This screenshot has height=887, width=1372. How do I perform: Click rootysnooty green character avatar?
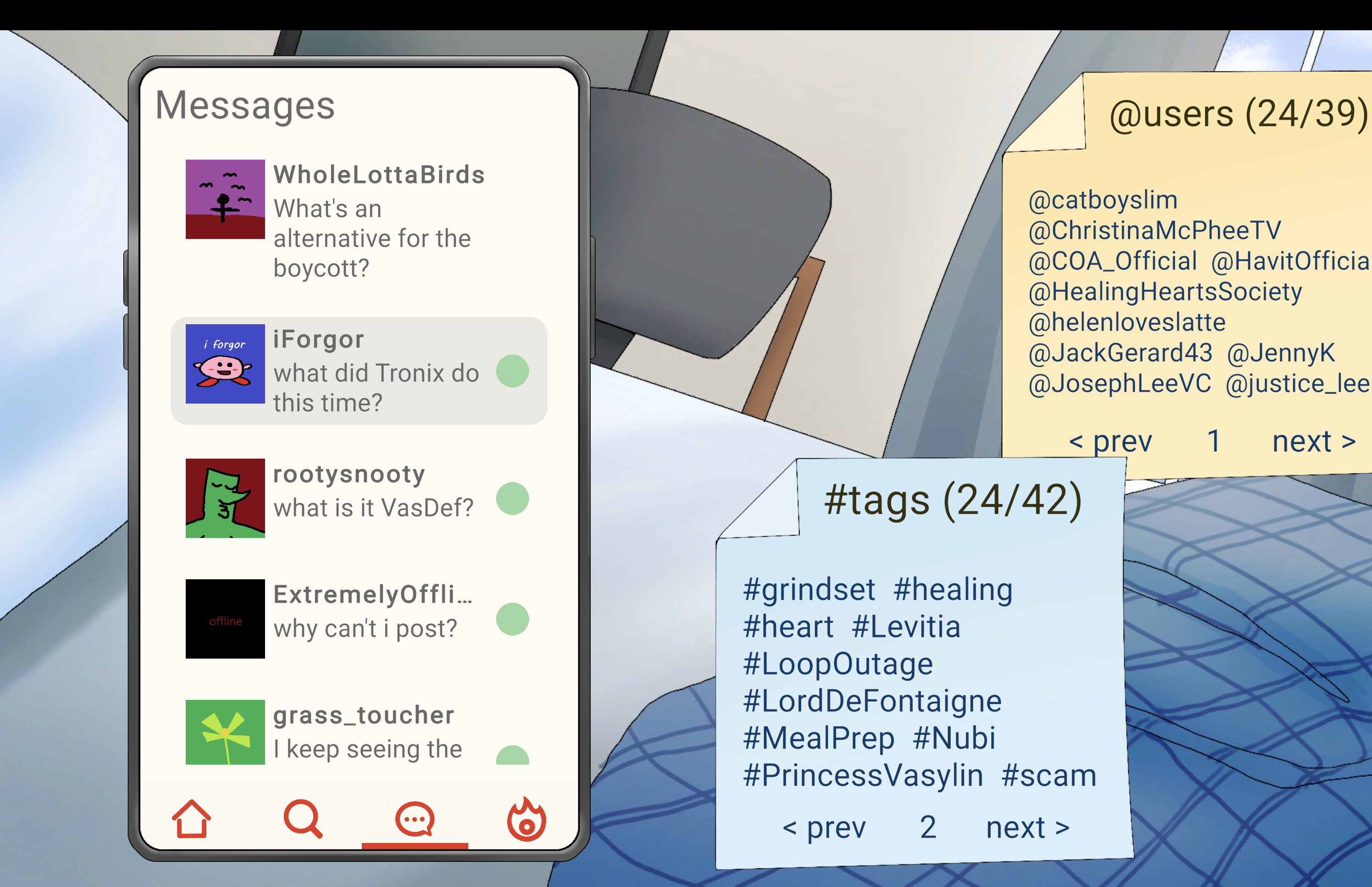pos(225,498)
